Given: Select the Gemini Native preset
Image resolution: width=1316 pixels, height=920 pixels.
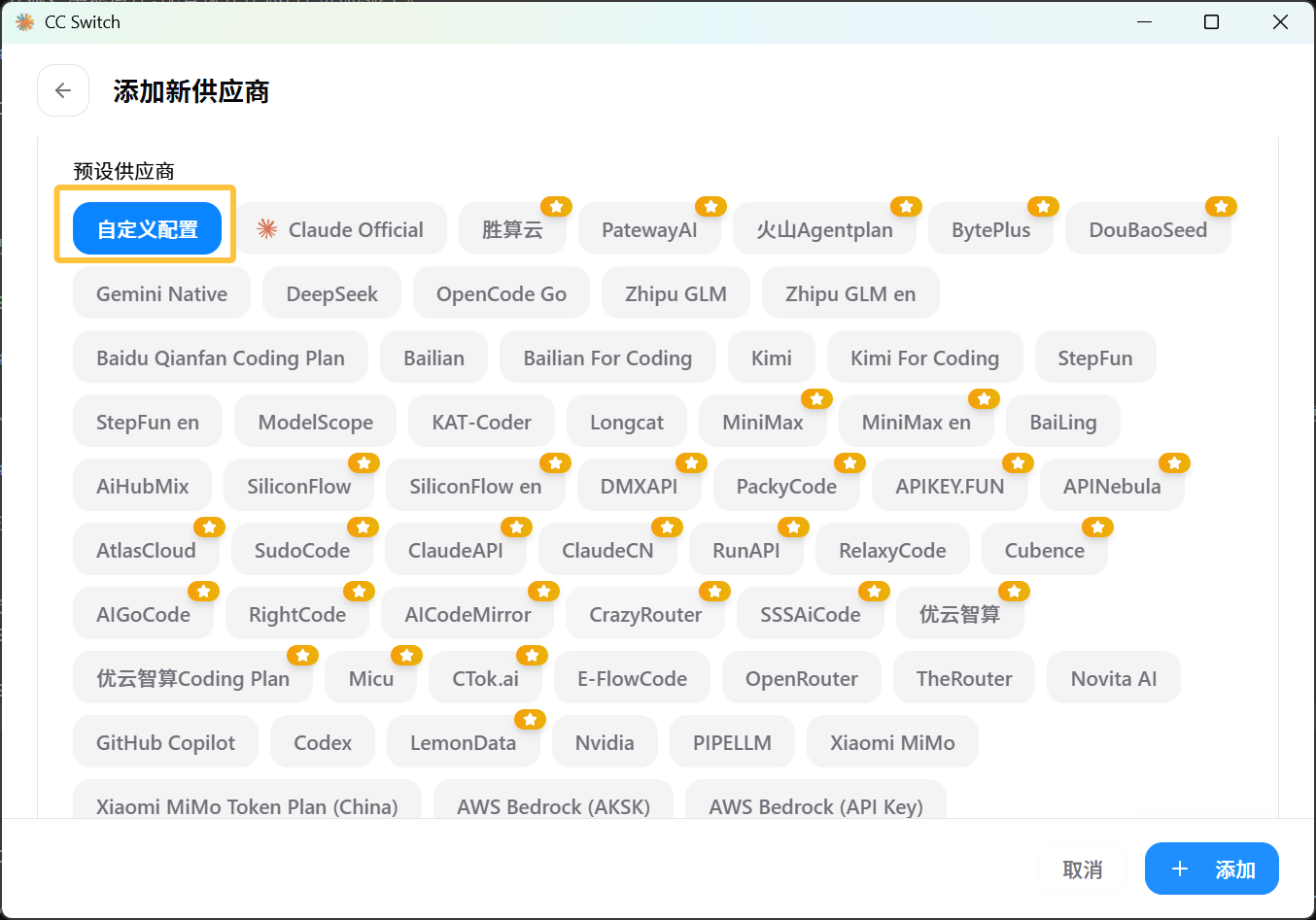Looking at the screenshot, I should 161,293.
